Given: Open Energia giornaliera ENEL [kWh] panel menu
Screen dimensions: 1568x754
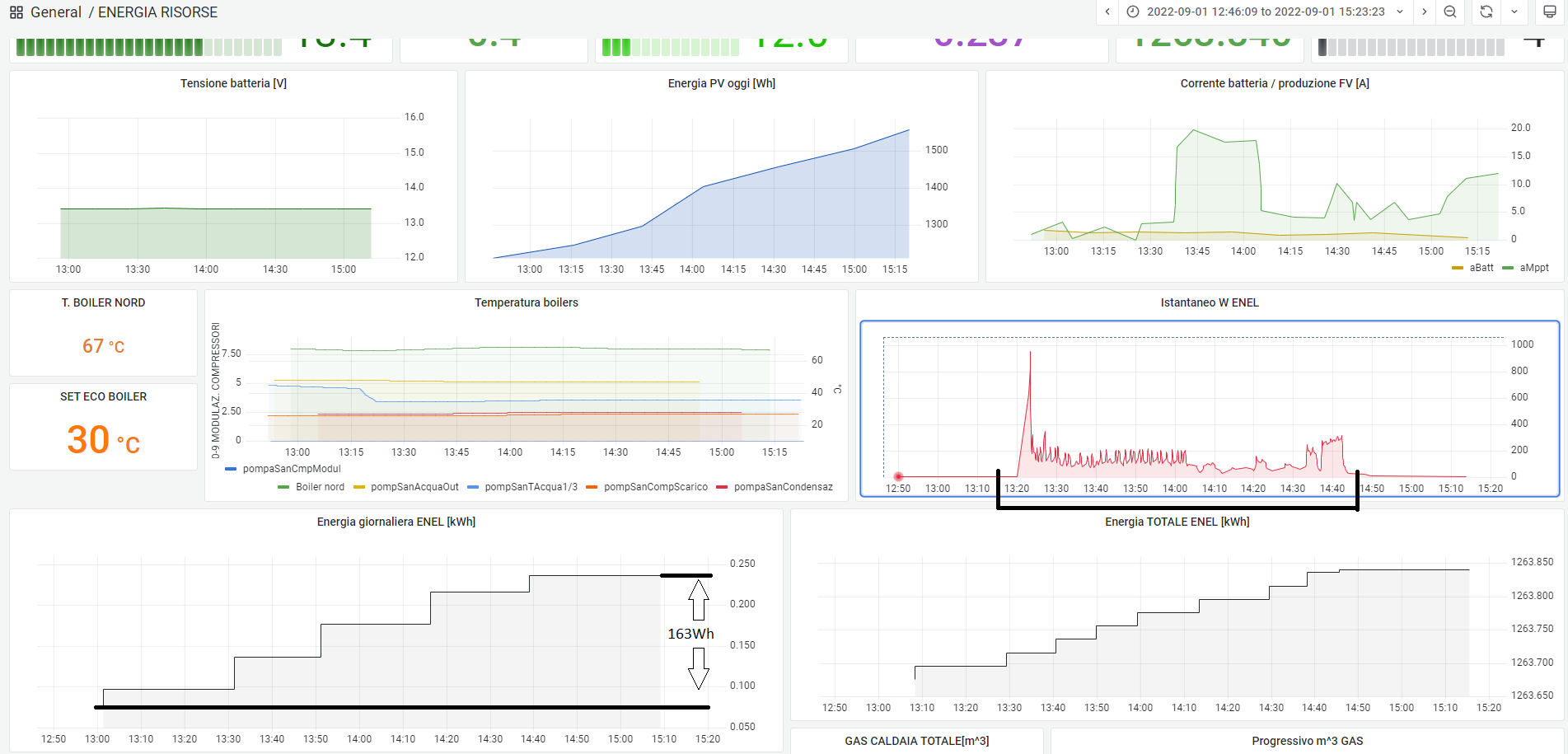Looking at the screenshot, I should (x=396, y=522).
